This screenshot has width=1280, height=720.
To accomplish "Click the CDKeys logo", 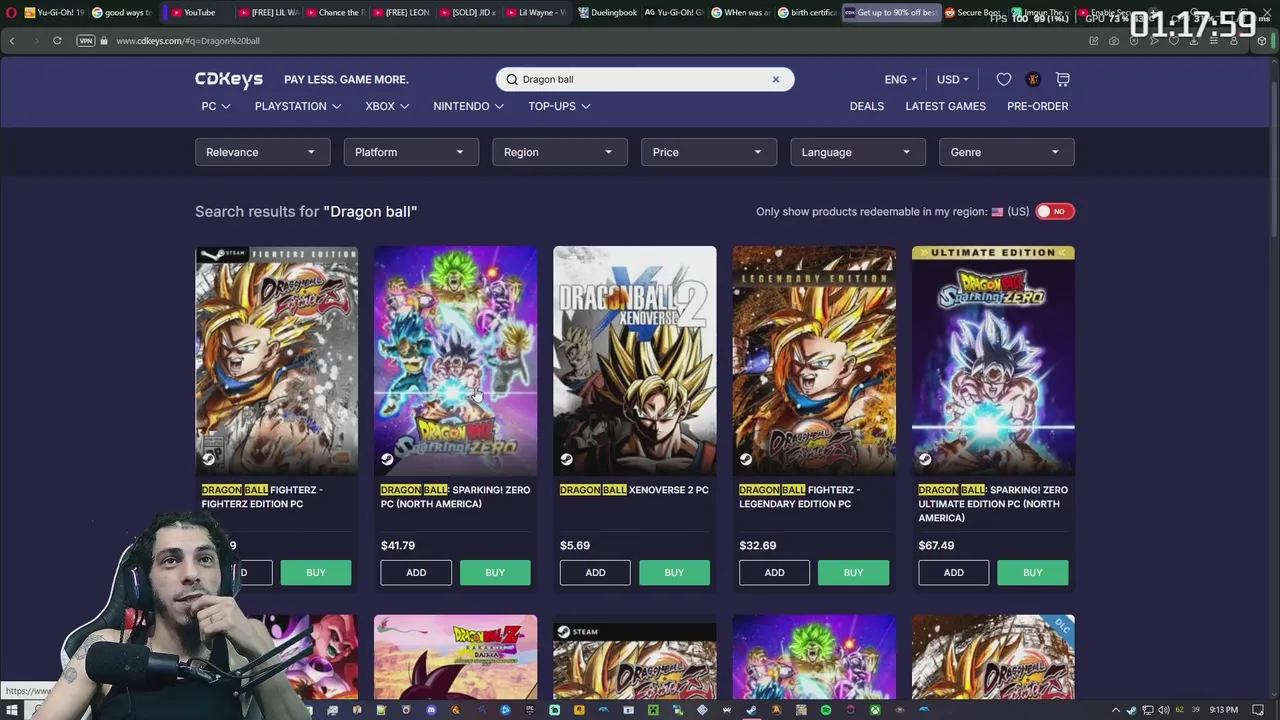I will tap(229, 79).
